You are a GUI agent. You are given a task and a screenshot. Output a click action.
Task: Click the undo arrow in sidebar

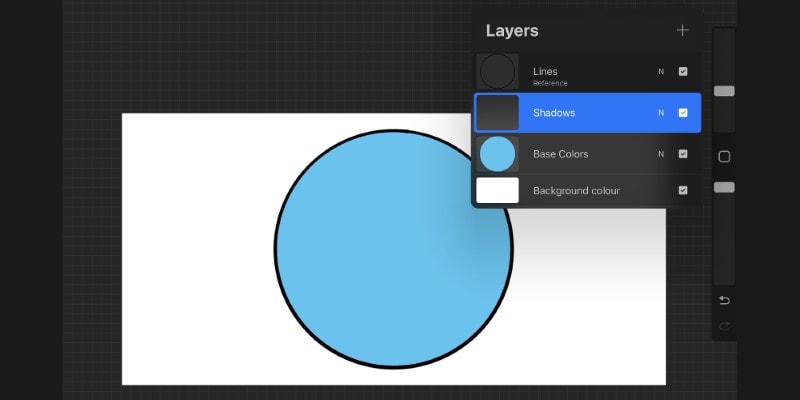[724, 301]
